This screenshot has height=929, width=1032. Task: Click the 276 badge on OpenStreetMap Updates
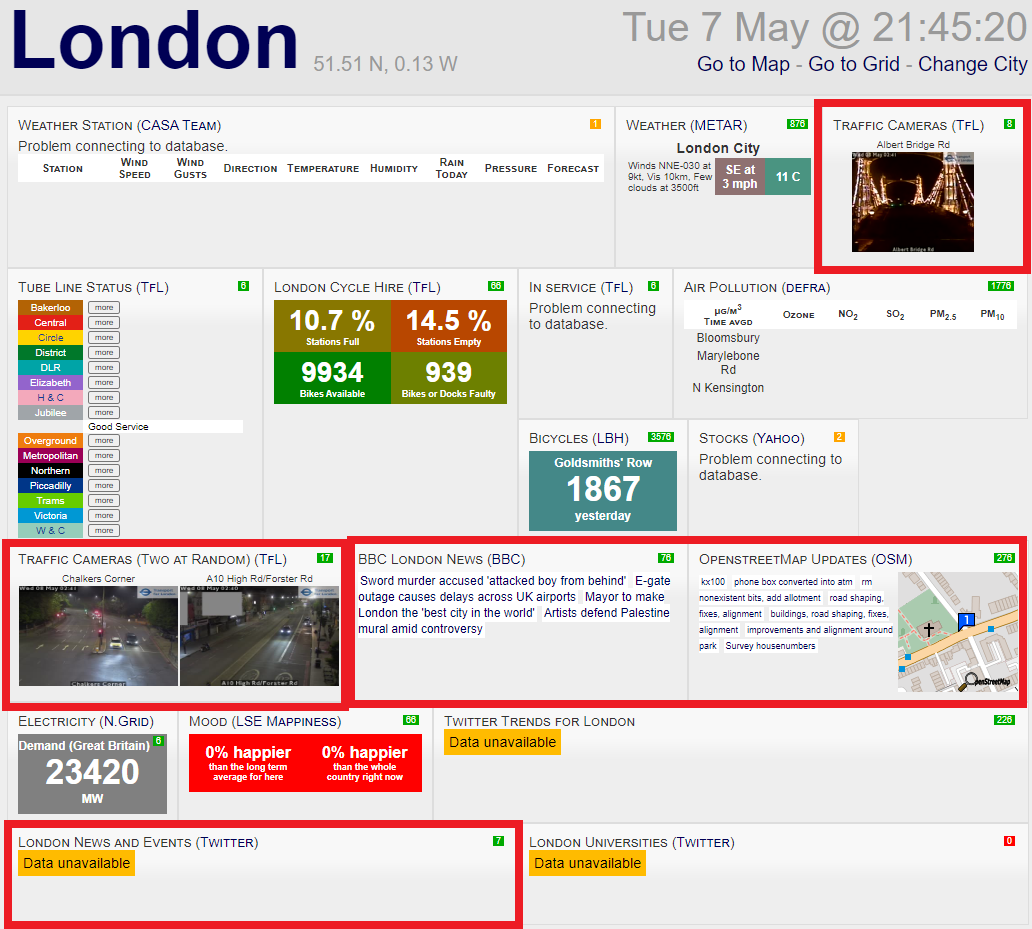pos(1004,558)
